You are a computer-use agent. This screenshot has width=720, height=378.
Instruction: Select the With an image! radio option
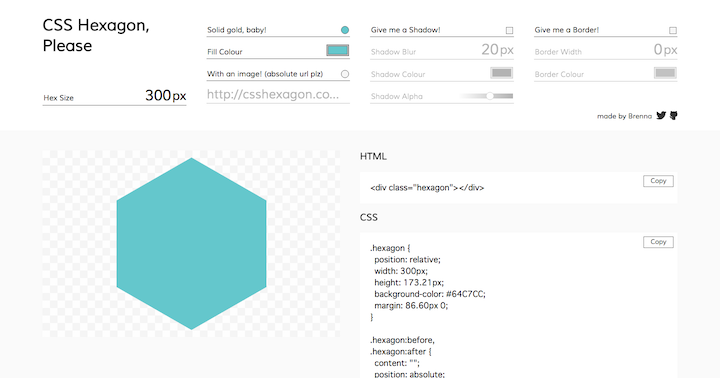point(345,74)
